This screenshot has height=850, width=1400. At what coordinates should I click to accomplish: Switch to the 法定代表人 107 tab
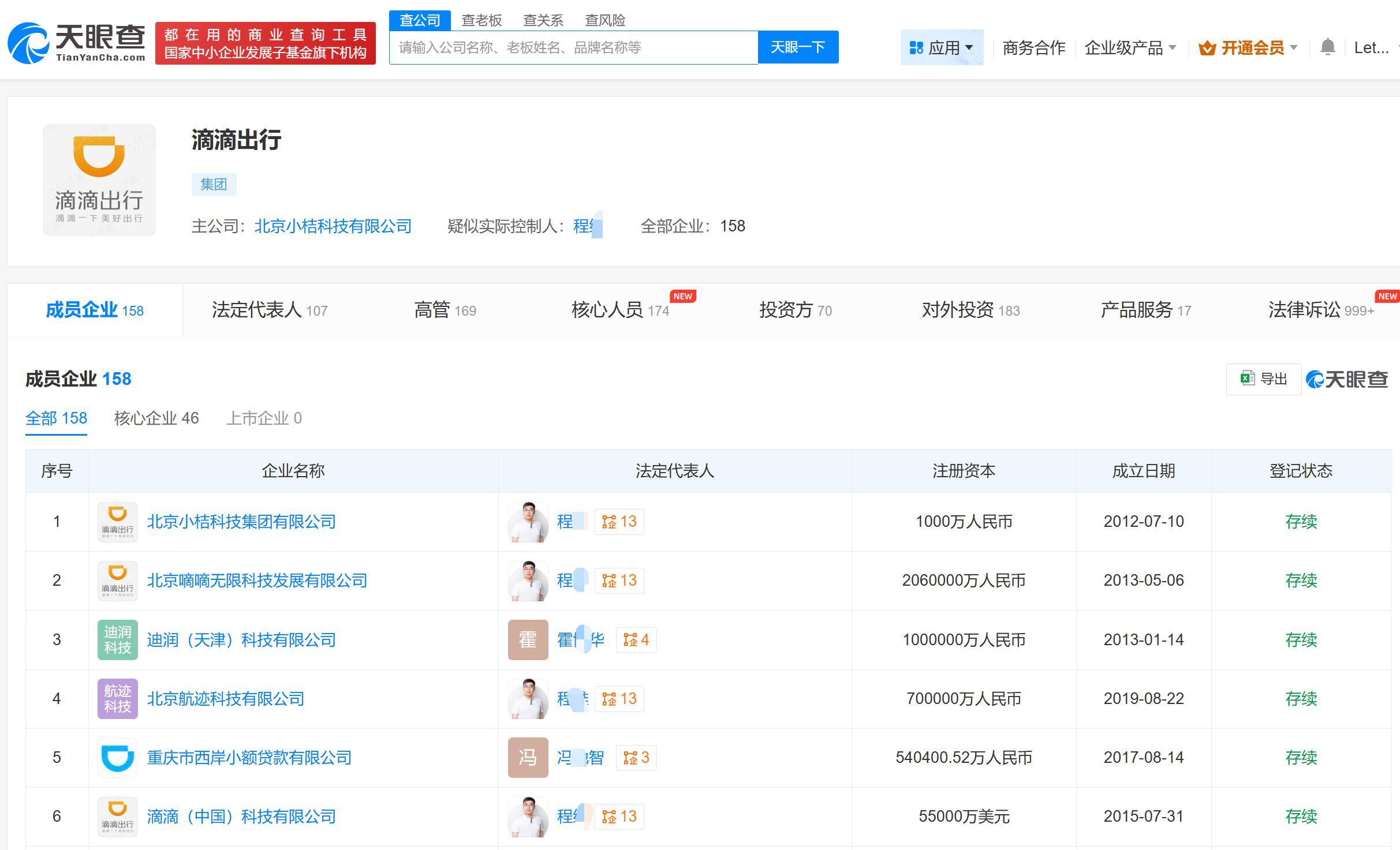(x=270, y=310)
